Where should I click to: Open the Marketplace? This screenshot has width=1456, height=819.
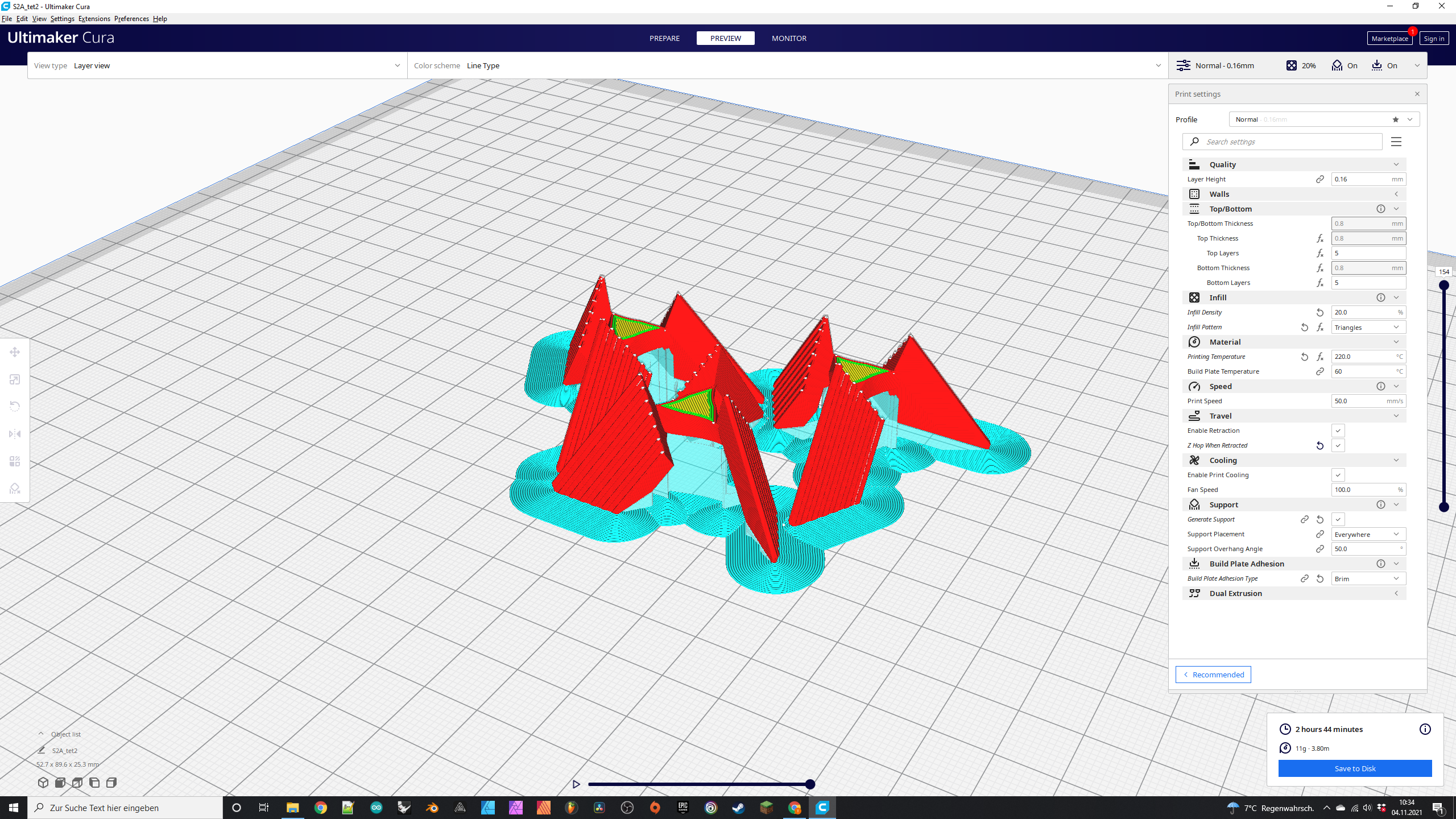coord(1389,38)
